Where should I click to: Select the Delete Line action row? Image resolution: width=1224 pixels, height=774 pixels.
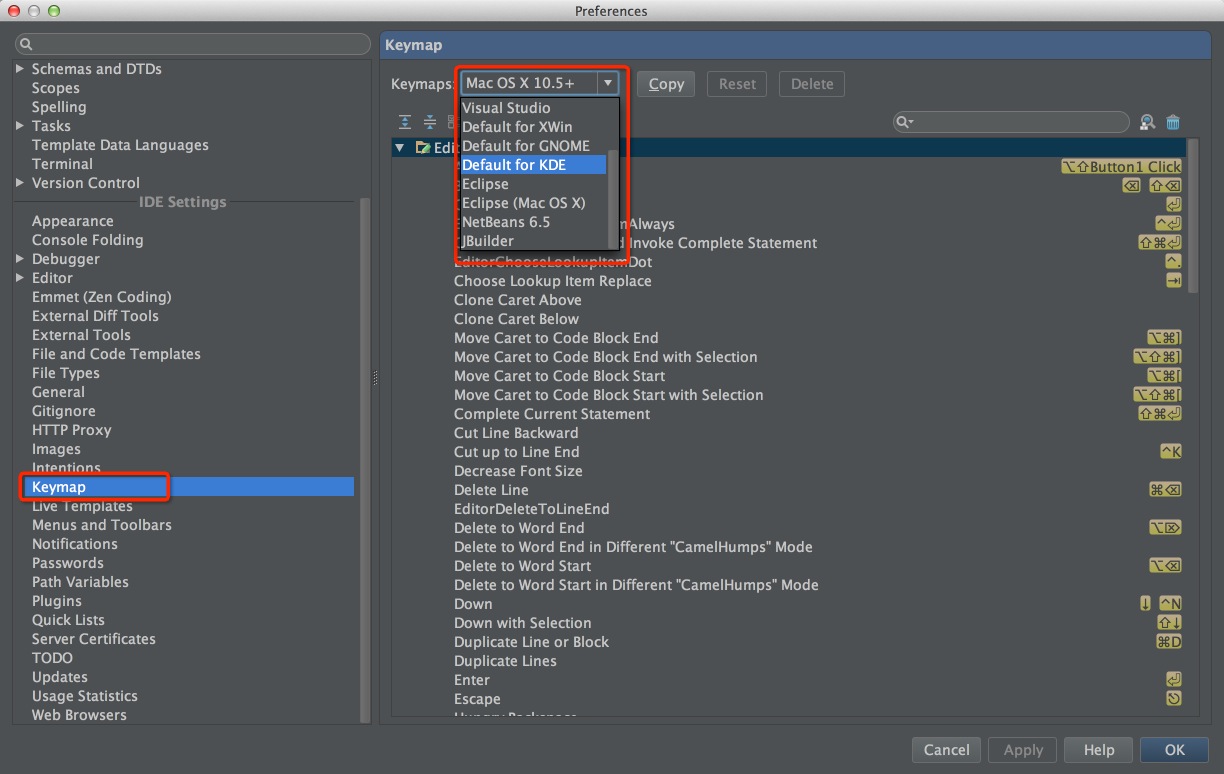491,490
